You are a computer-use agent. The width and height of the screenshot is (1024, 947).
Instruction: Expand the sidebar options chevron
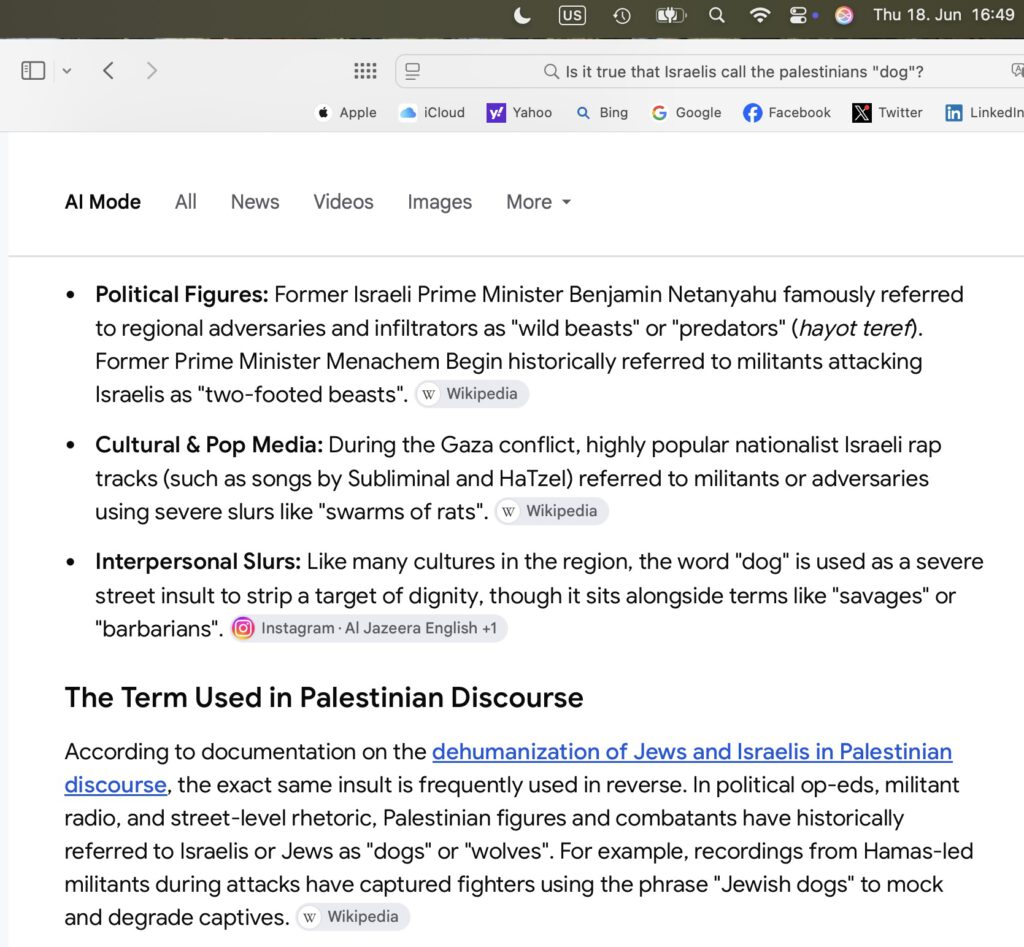coord(67,71)
